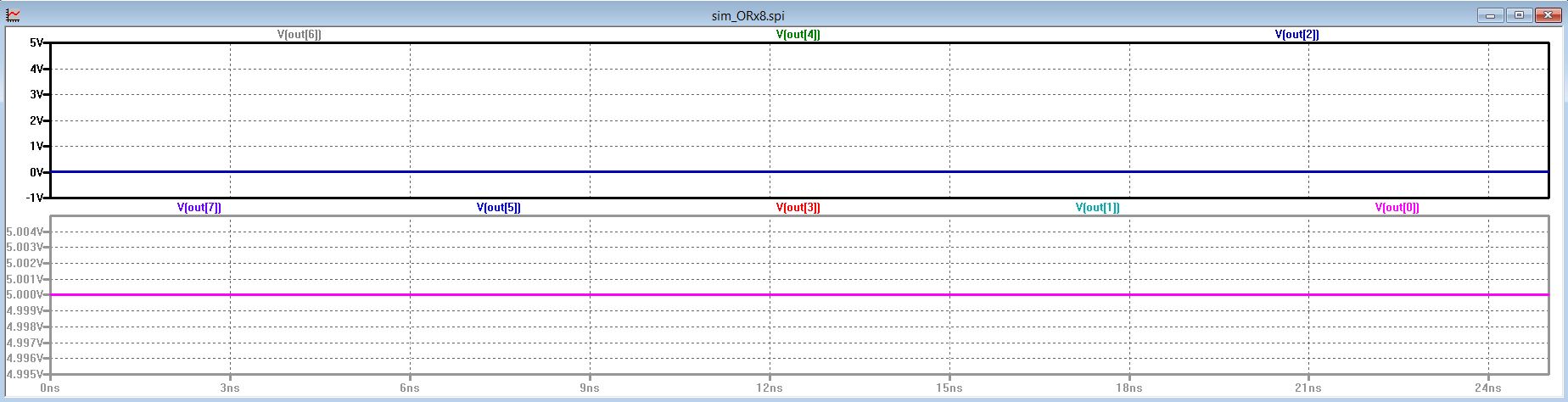
Task: Click the sim_ORx8.spi window title
Action: [x=748, y=15]
